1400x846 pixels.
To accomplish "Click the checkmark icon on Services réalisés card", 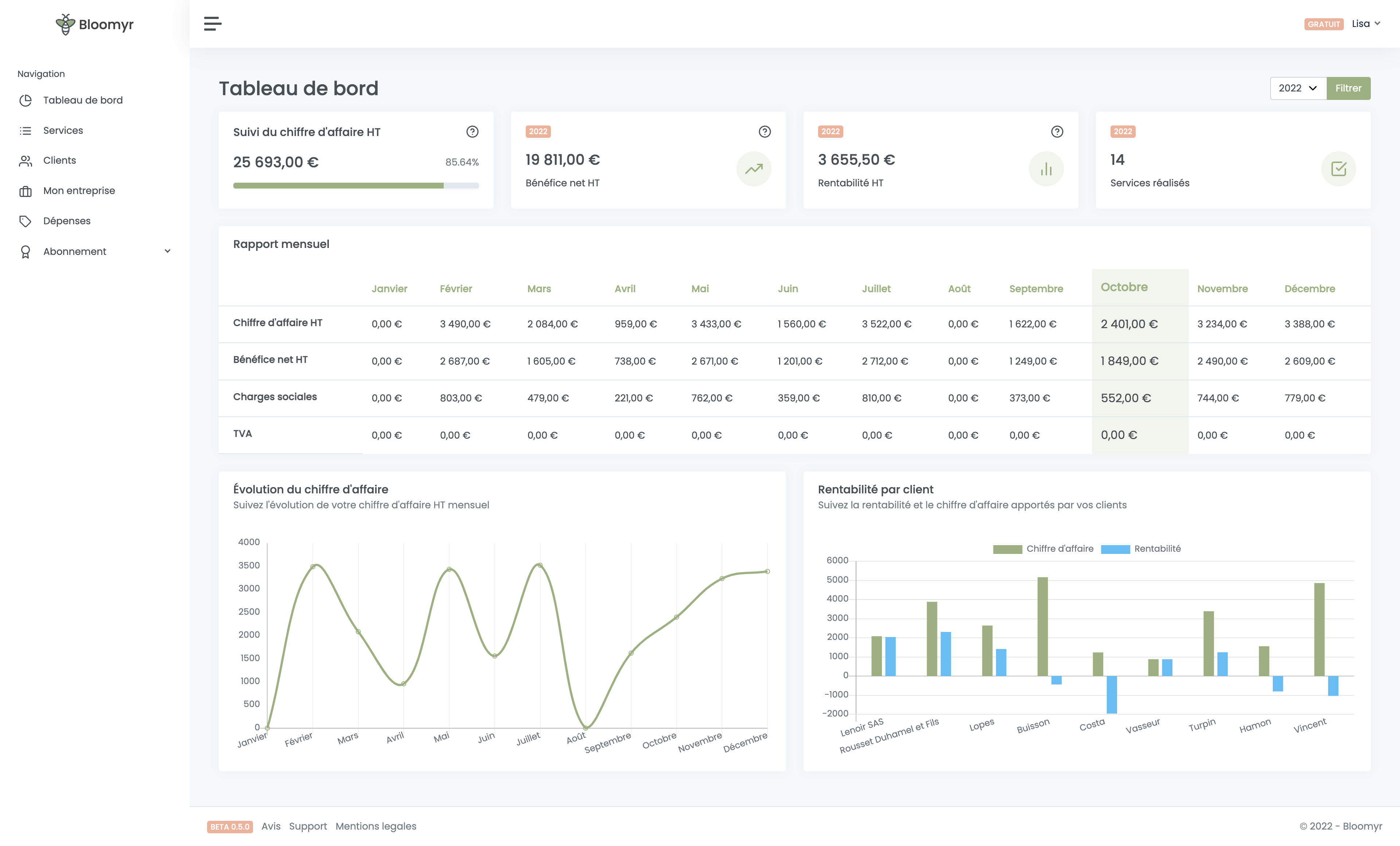I will pos(1339,169).
